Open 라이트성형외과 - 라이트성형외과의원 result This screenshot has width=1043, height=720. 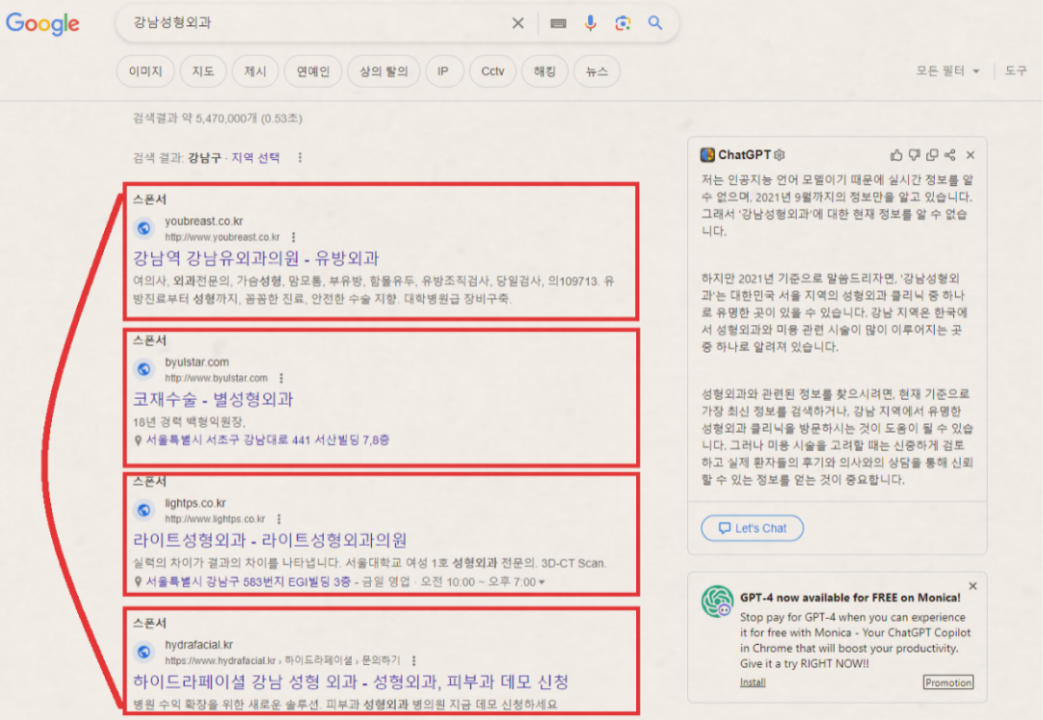tap(270, 540)
